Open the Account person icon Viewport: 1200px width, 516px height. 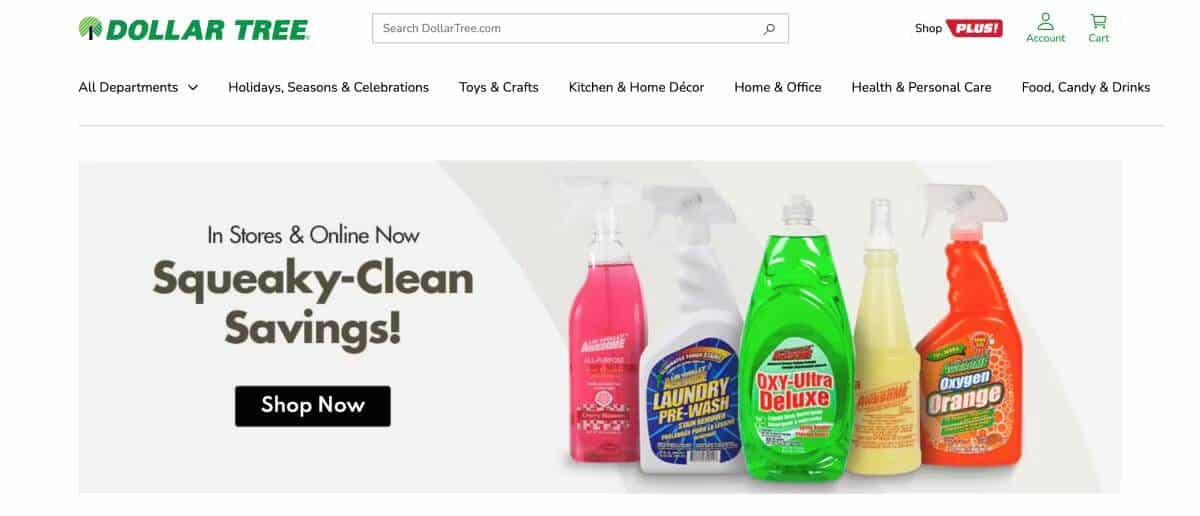tap(1045, 21)
